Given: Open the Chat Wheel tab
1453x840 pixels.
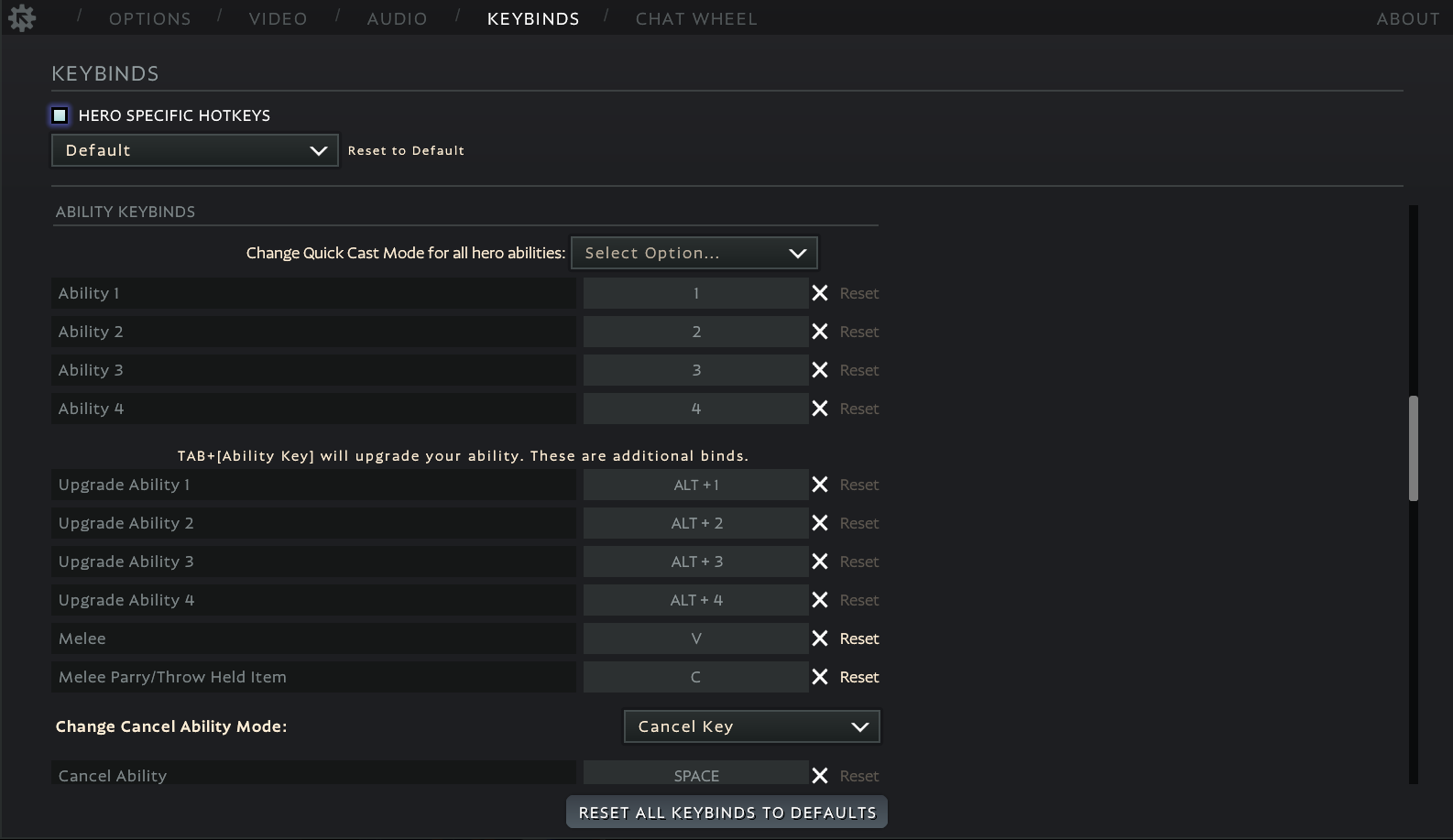Looking at the screenshot, I should (x=696, y=18).
